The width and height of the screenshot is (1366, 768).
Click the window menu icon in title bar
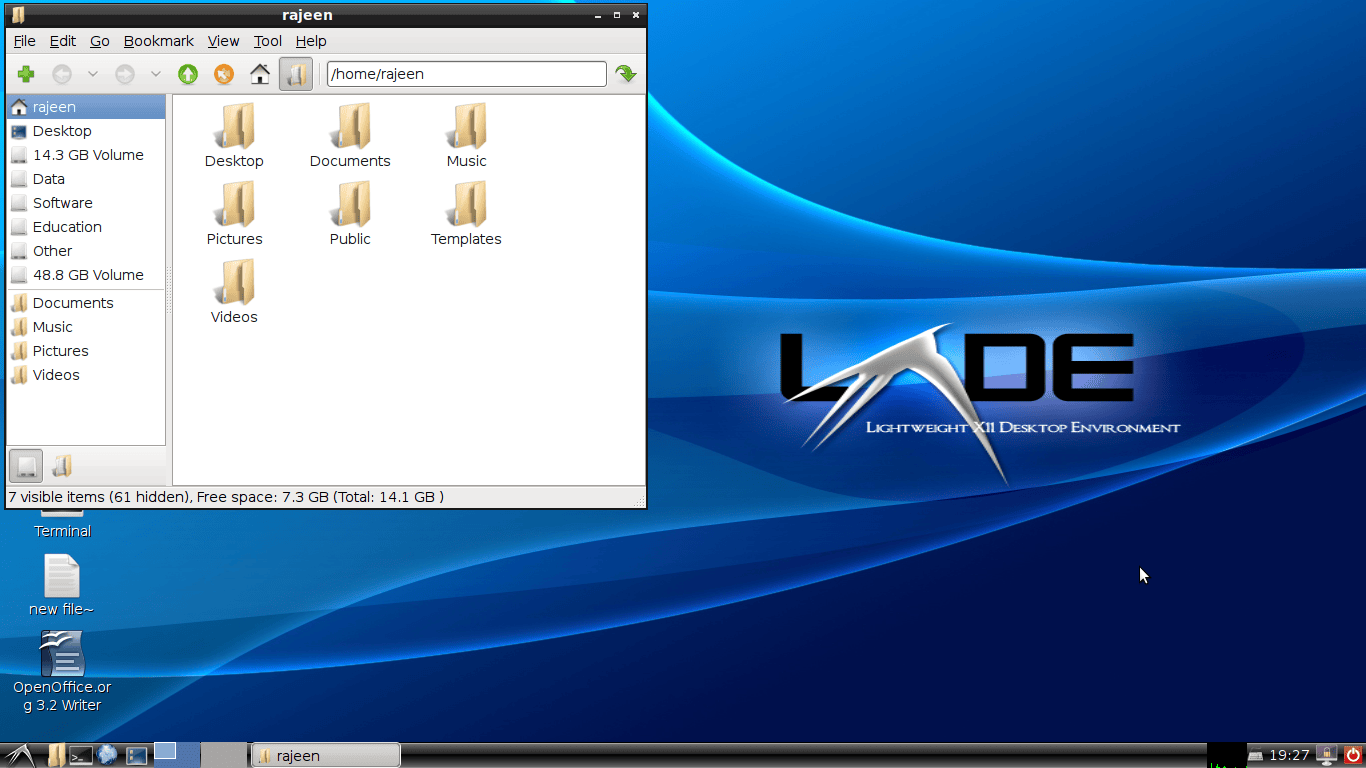(18, 15)
